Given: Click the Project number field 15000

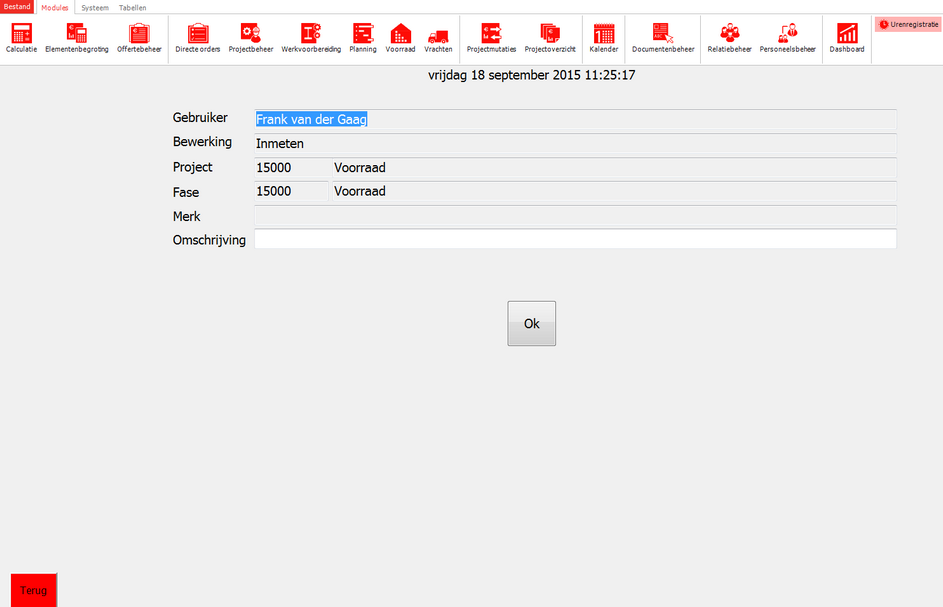Looking at the screenshot, I should 291,167.
